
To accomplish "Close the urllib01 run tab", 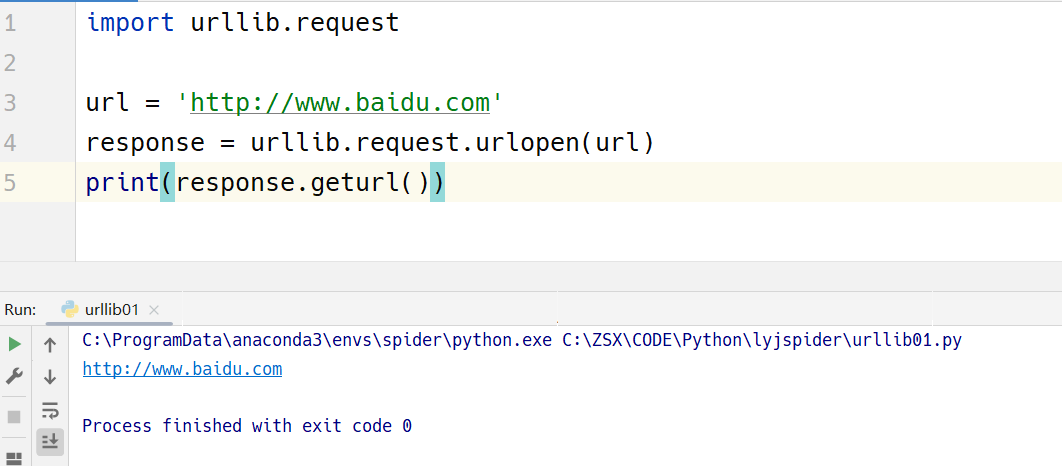I will click(153, 310).
